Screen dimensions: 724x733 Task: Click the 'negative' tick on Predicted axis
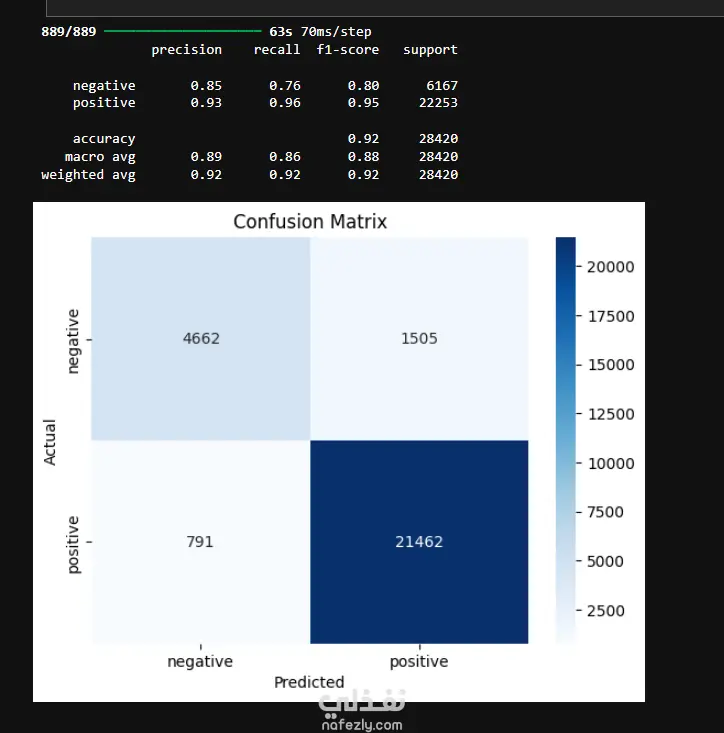[200, 661]
